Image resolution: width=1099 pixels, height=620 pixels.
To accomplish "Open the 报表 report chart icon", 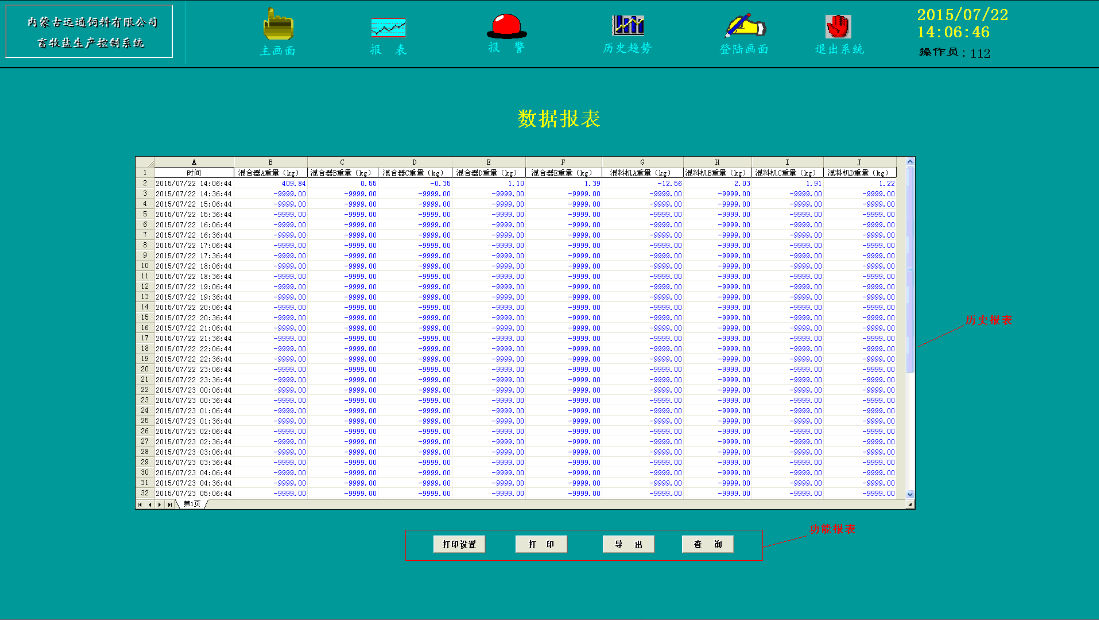I will [388, 28].
